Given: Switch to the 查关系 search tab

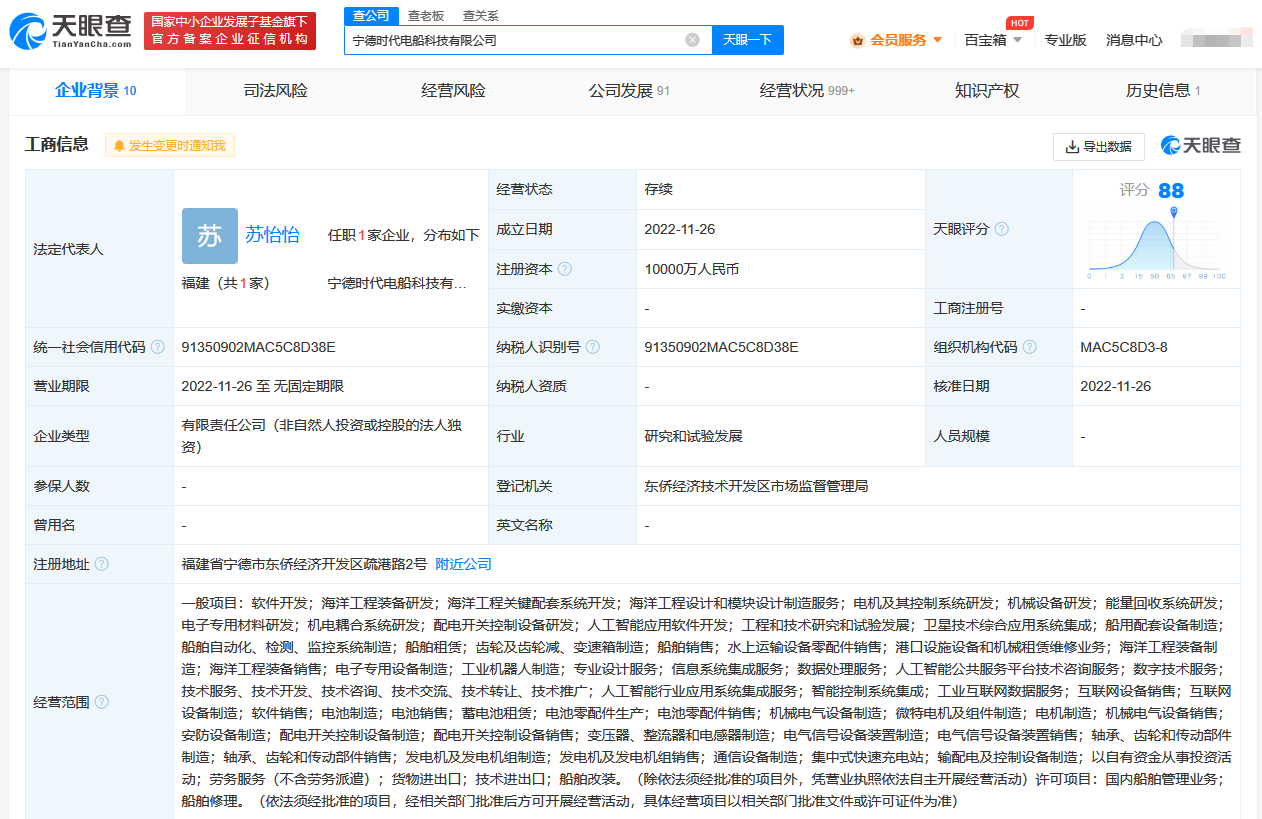Looking at the screenshot, I should tap(481, 15).
